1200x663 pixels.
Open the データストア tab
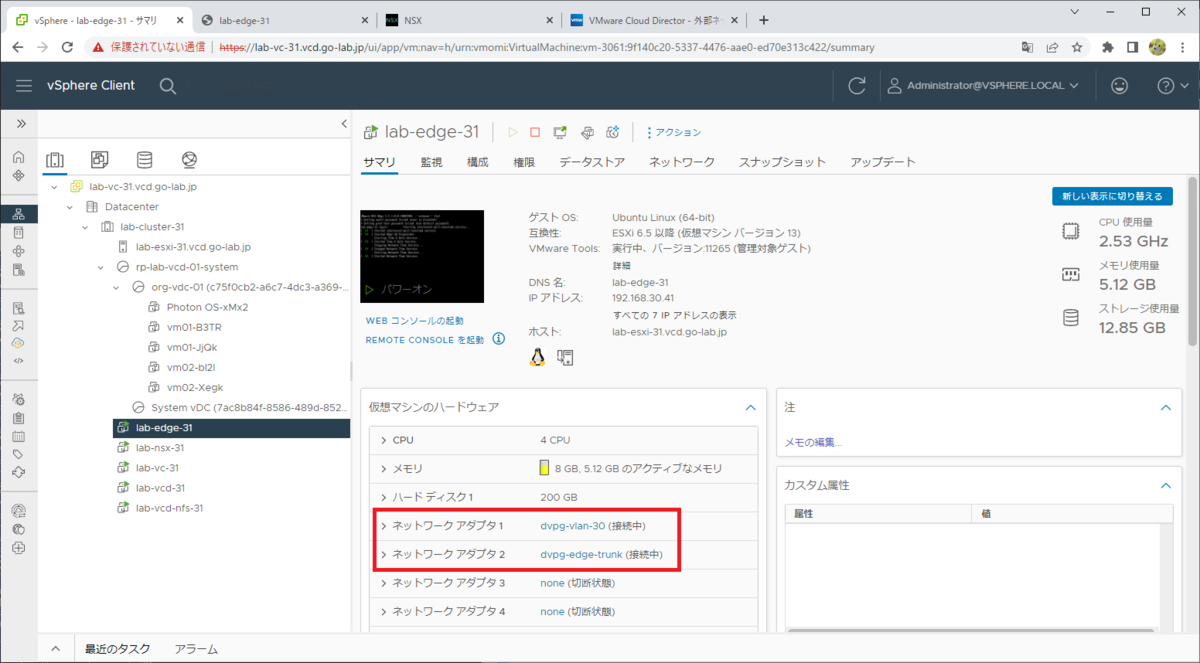[592, 162]
